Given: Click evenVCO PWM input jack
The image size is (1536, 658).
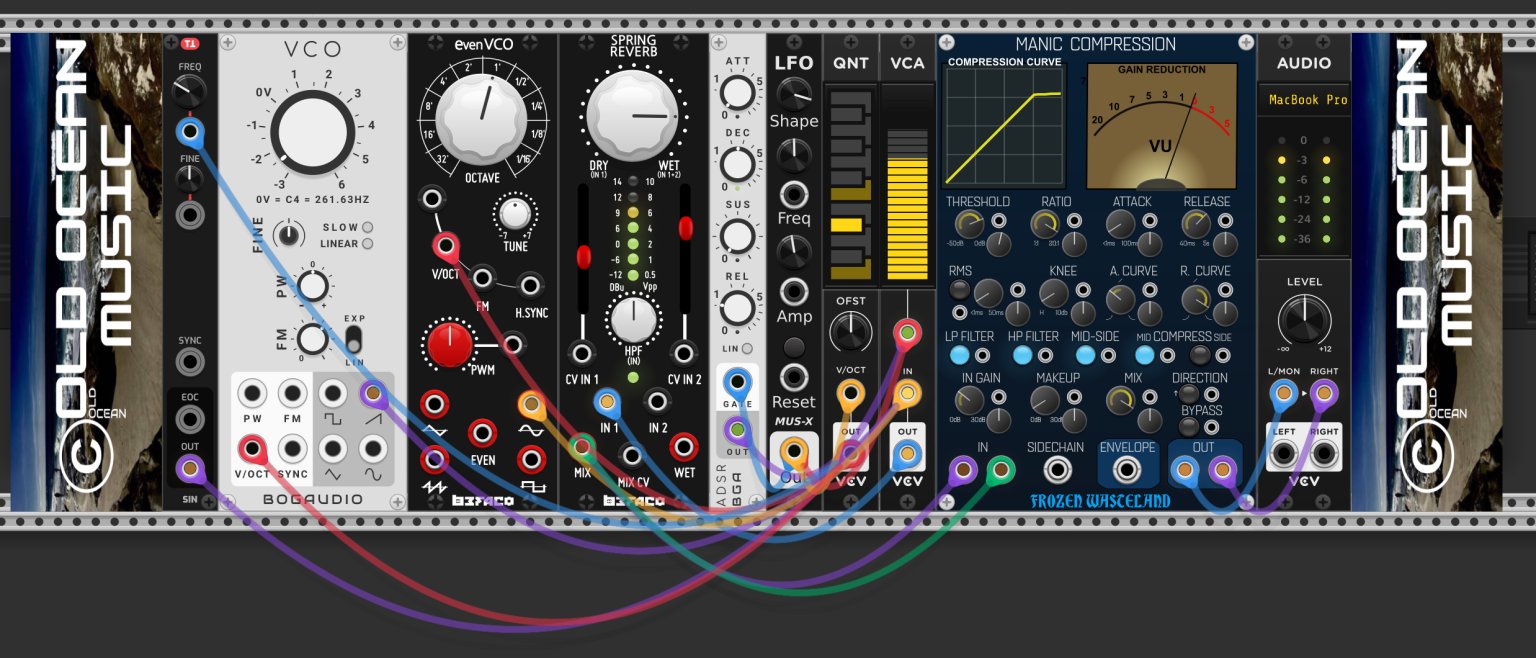Looking at the screenshot, I should (513, 345).
